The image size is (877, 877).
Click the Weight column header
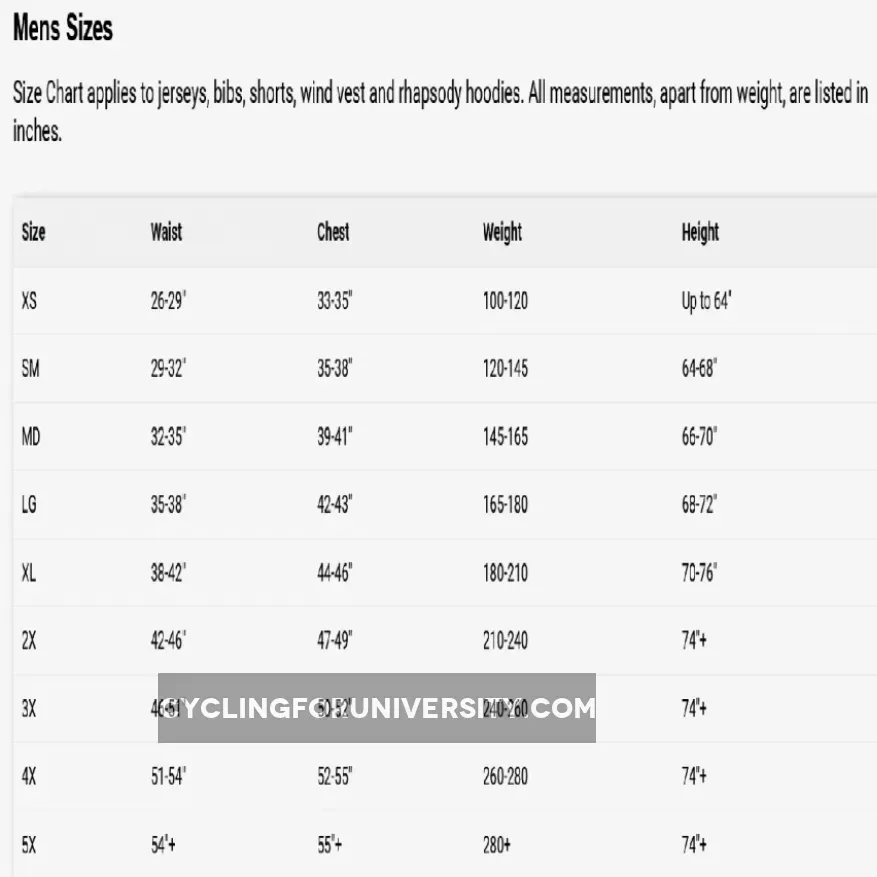502,233
